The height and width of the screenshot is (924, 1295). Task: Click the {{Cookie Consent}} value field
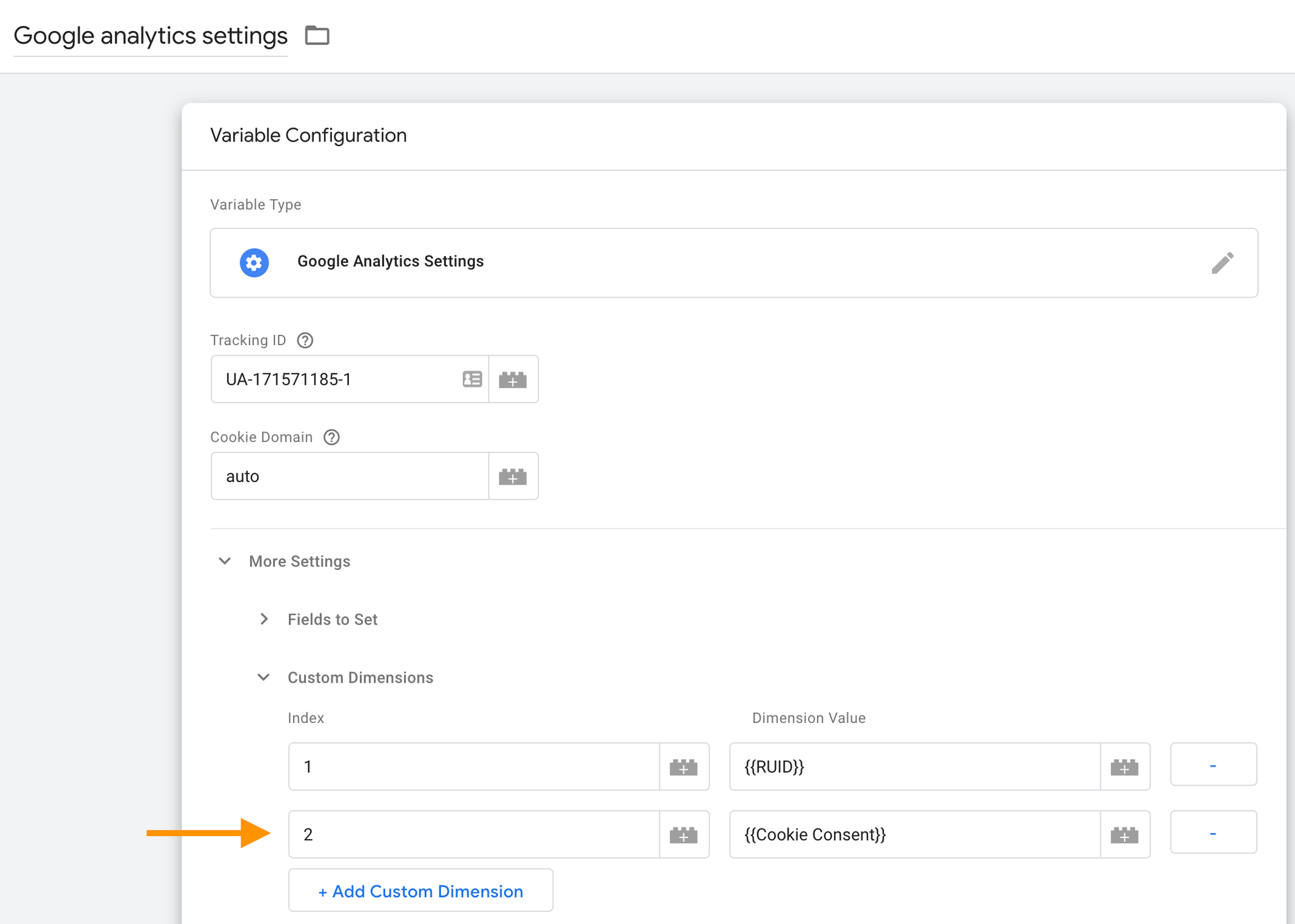click(x=915, y=835)
